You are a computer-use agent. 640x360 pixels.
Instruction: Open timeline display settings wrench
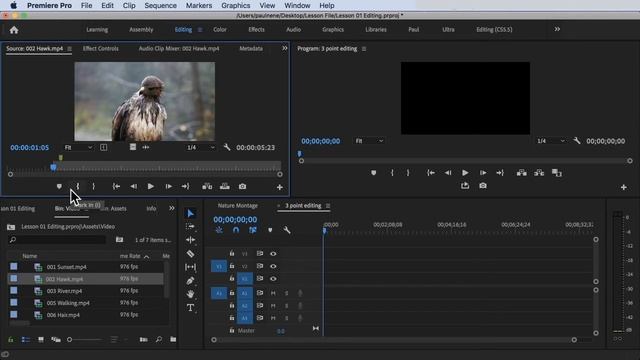point(287,230)
